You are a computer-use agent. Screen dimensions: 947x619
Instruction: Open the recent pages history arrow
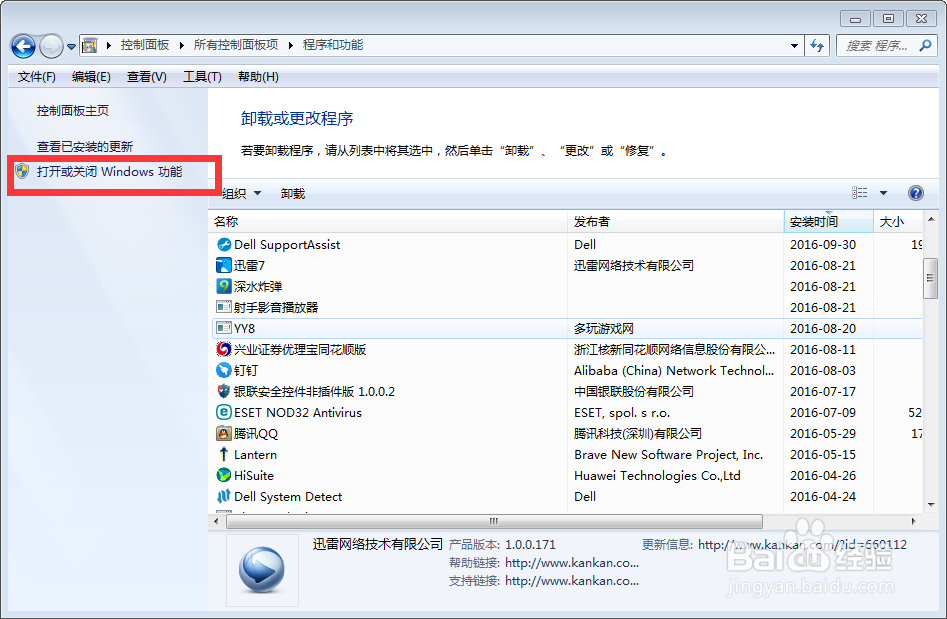(x=71, y=47)
